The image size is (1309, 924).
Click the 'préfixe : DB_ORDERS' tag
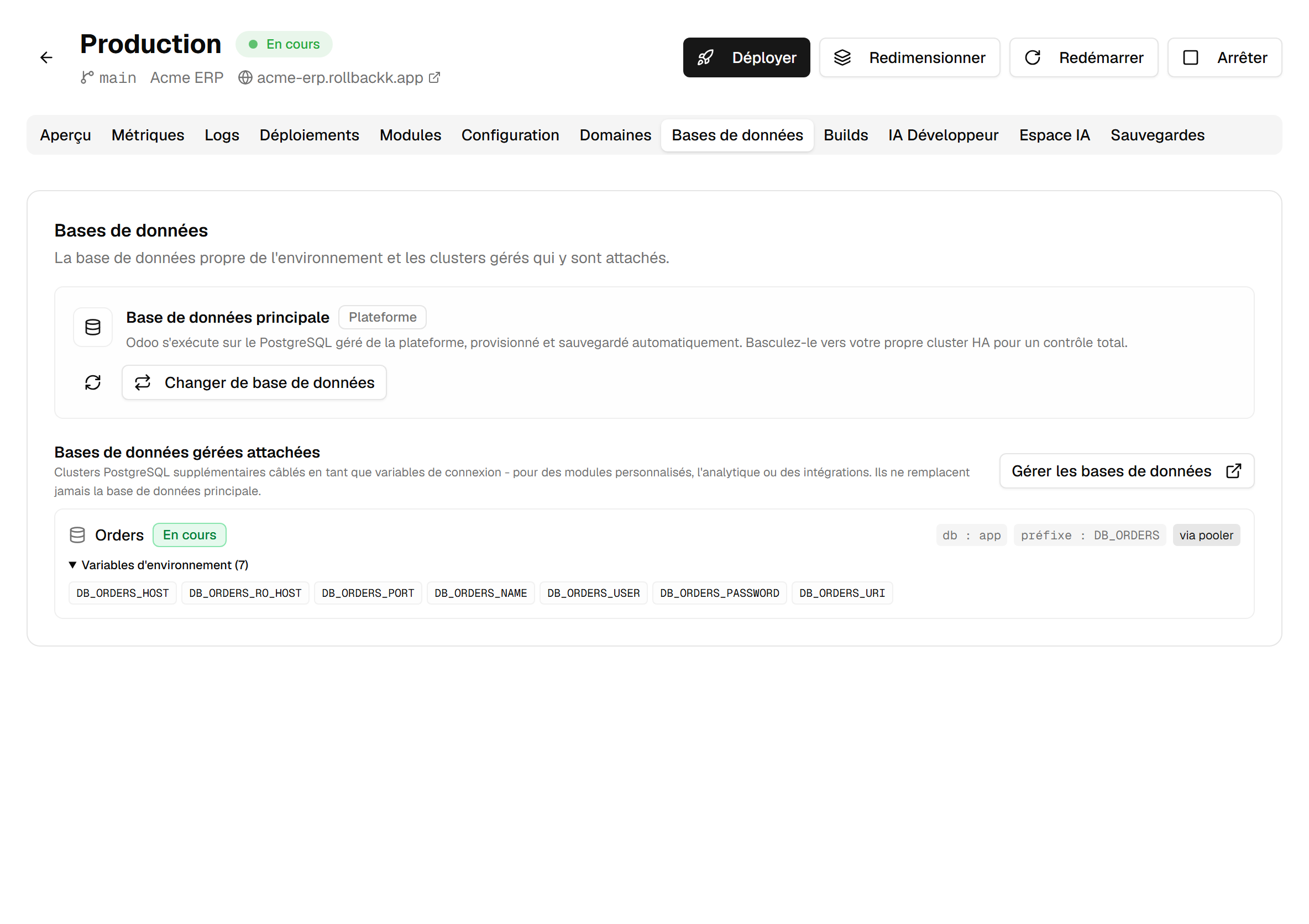click(x=1090, y=535)
